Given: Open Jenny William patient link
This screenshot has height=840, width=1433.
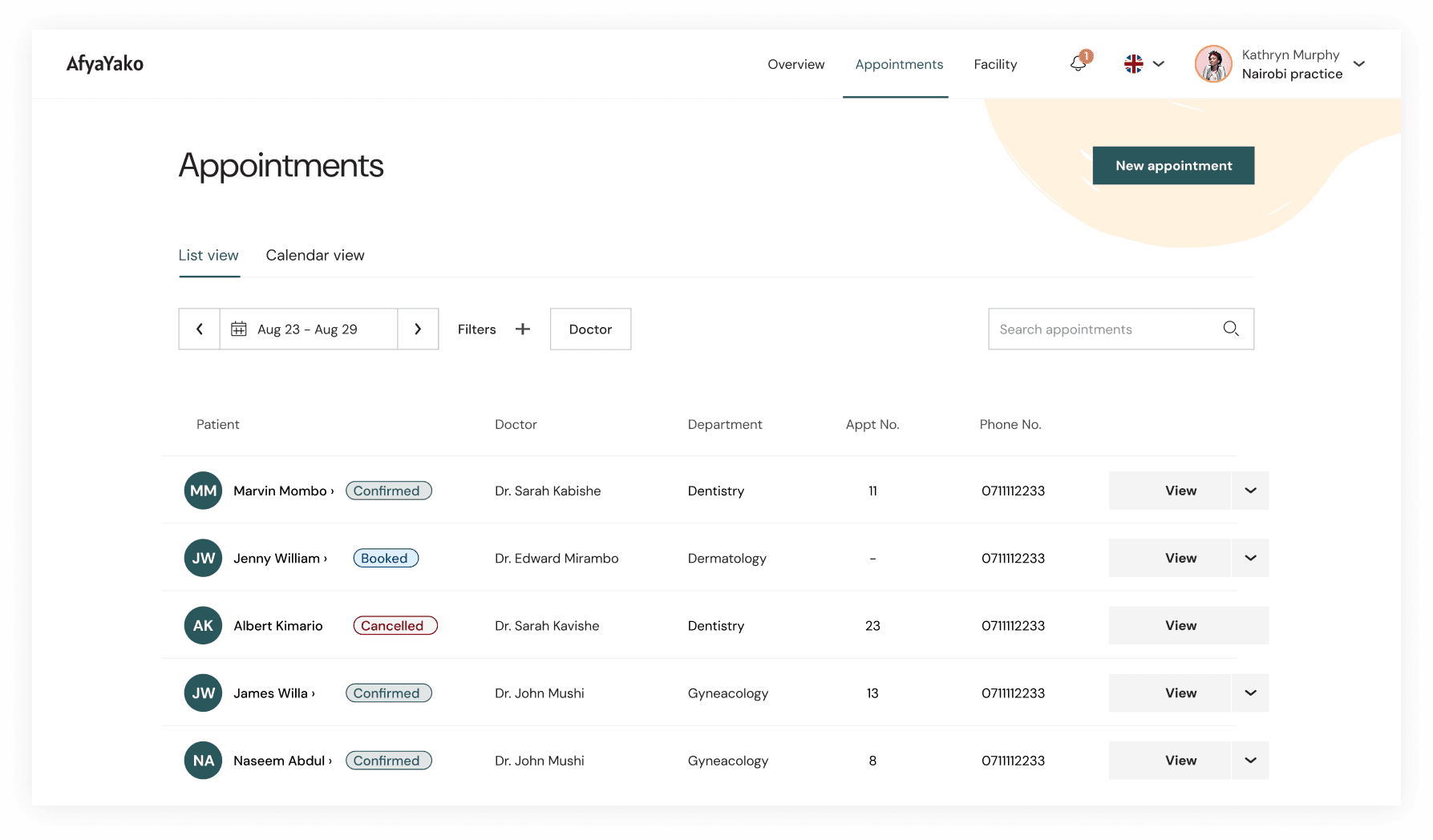Looking at the screenshot, I should (x=281, y=558).
